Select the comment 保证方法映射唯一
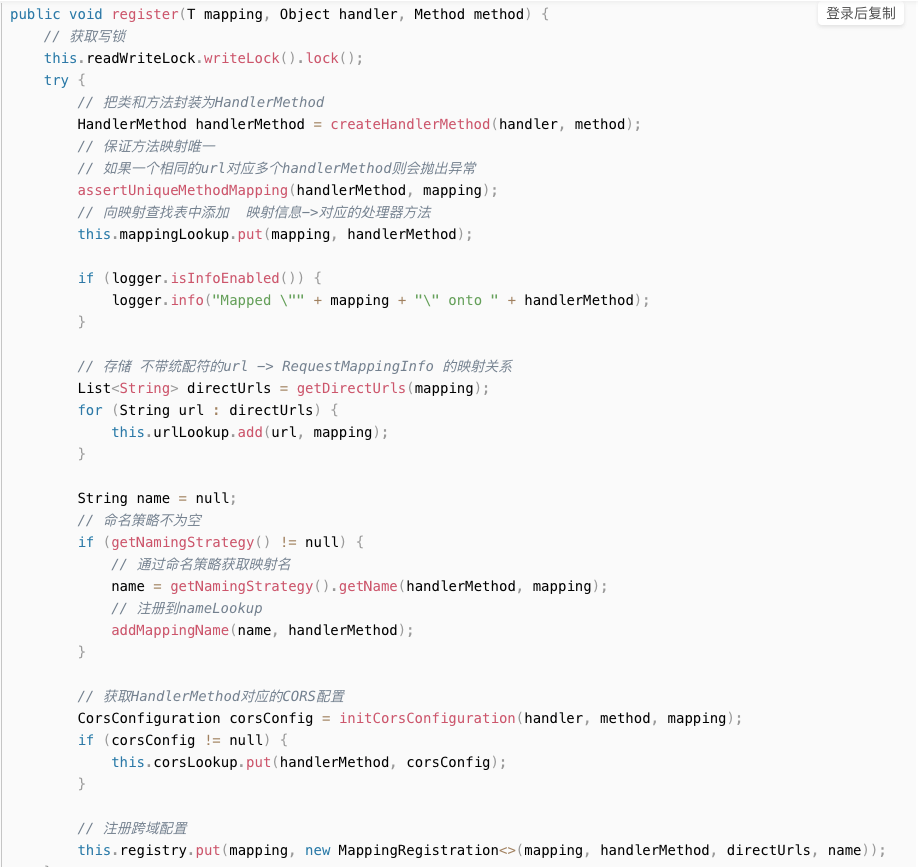This screenshot has width=918, height=867. [146, 146]
